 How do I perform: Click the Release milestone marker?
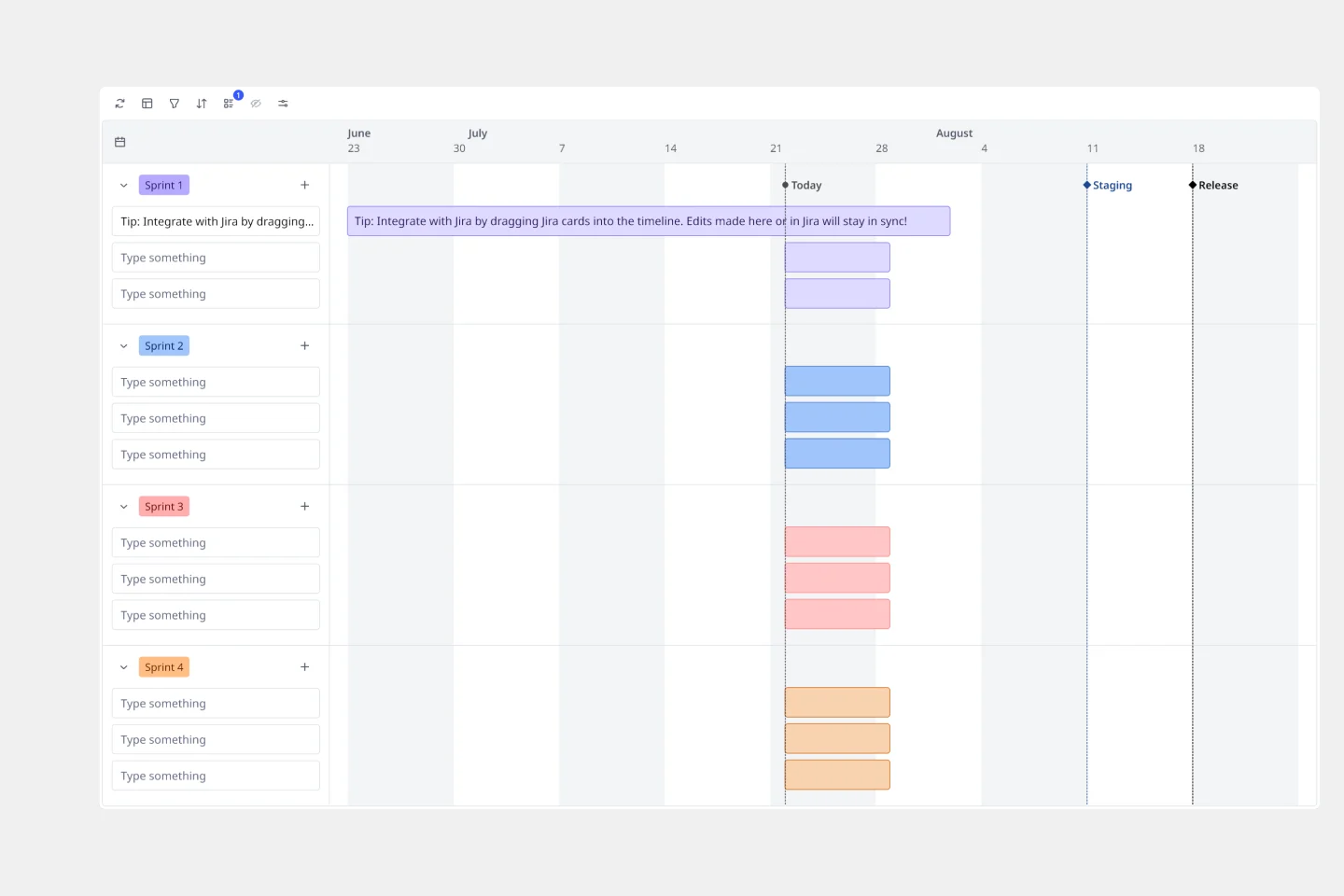coord(1213,186)
